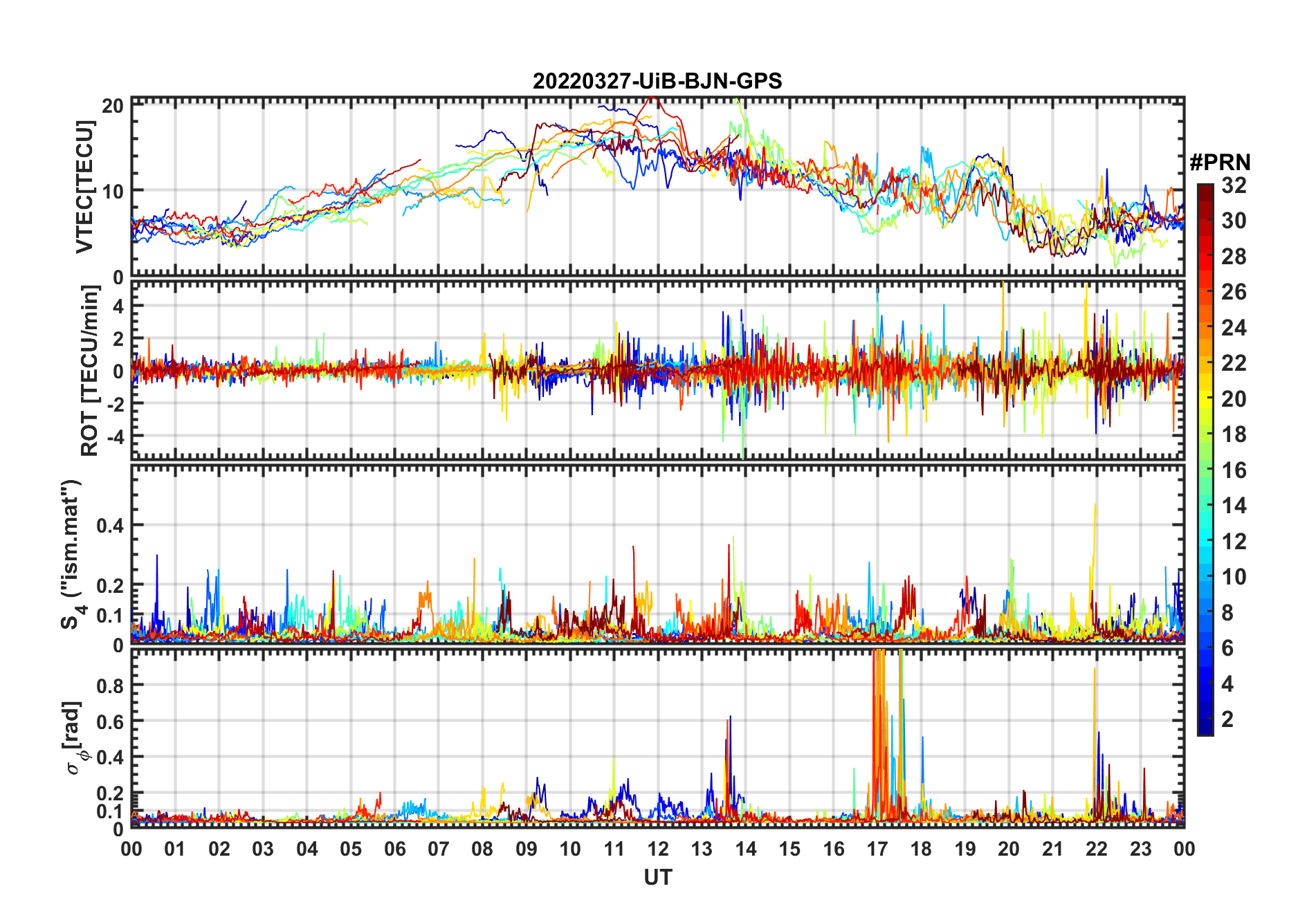Select colorbar tick label 30
The image size is (1316, 920).
pos(1234,221)
